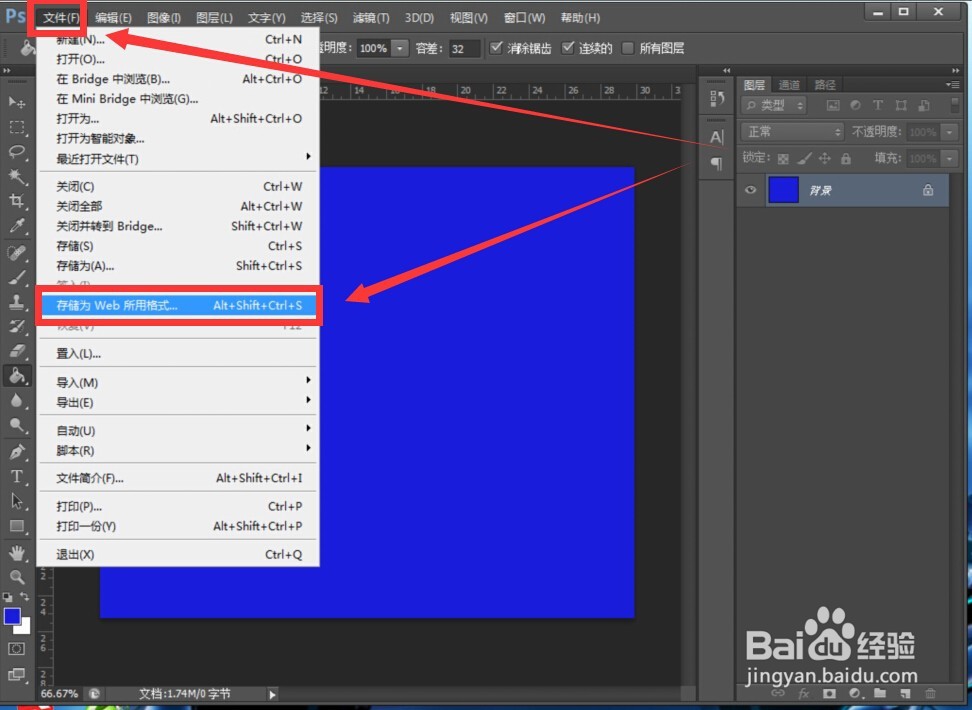This screenshot has width=972, height=710.
Task: Choose 存储为 Web 所用格式
Action: point(179,305)
